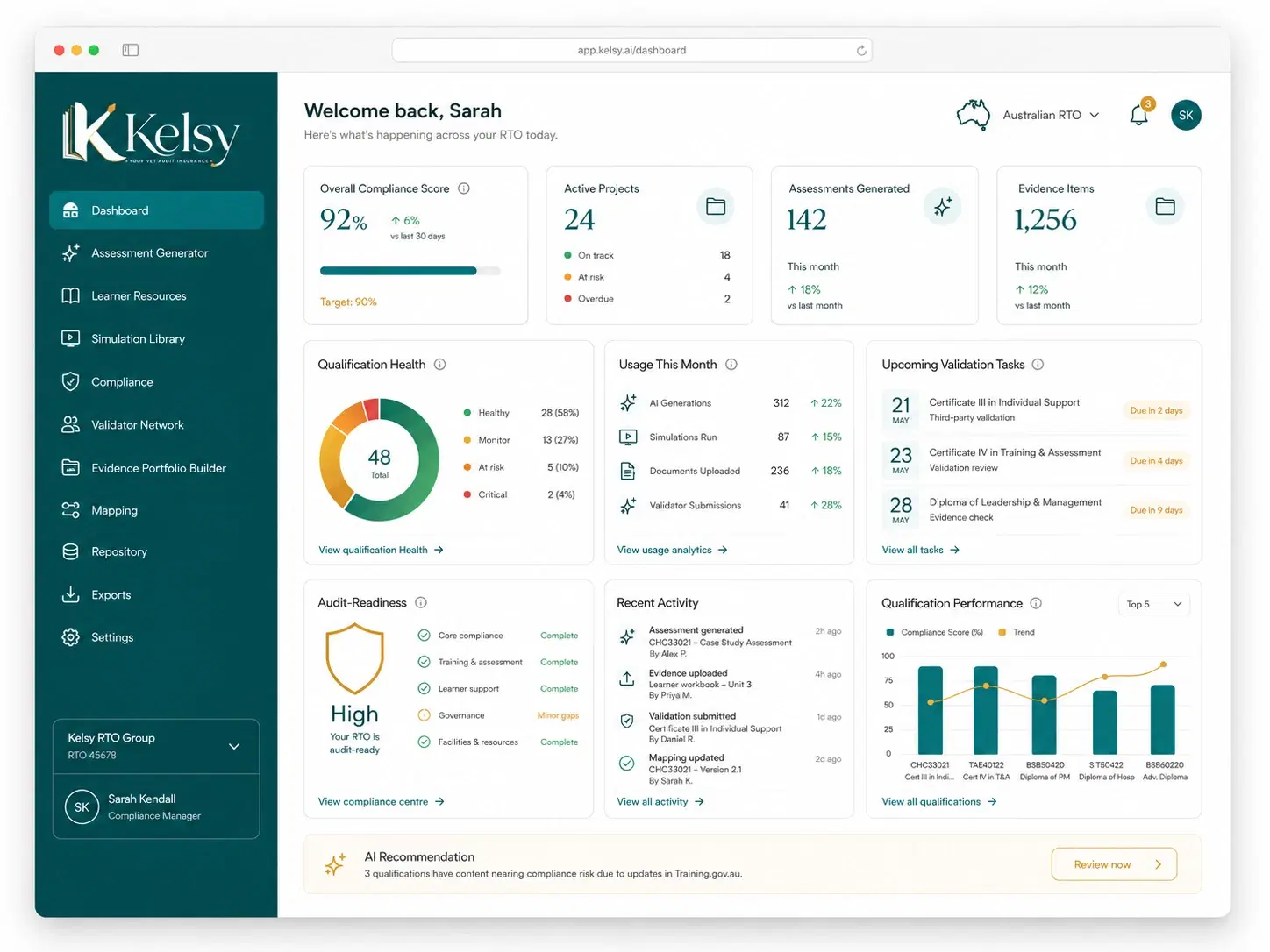The height and width of the screenshot is (952, 1270).
Task: Click View usage analytics link
Action: pyautogui.click(x=672, y=550)
